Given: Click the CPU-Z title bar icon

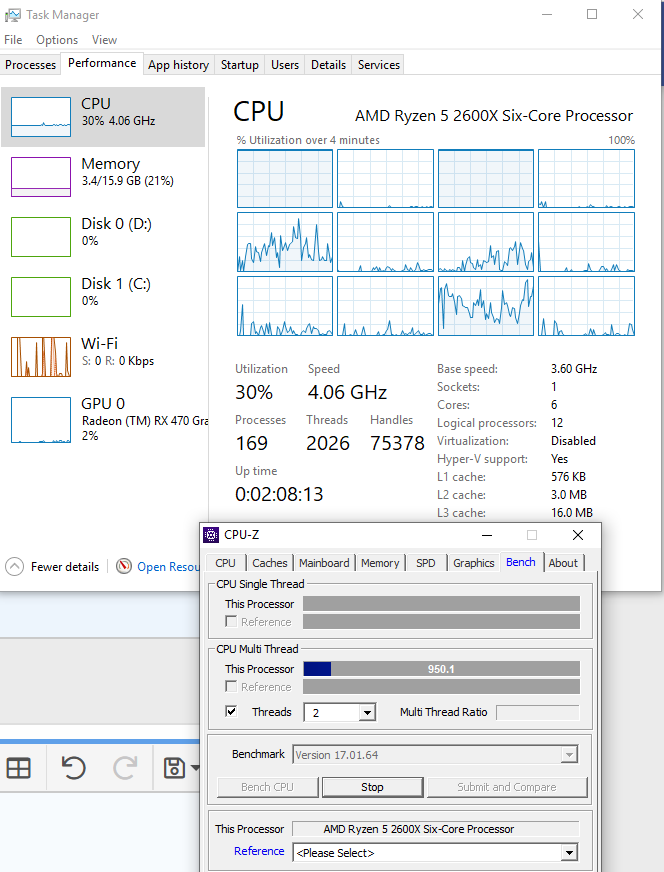Looking at the screenshot, I should point(211,535).
